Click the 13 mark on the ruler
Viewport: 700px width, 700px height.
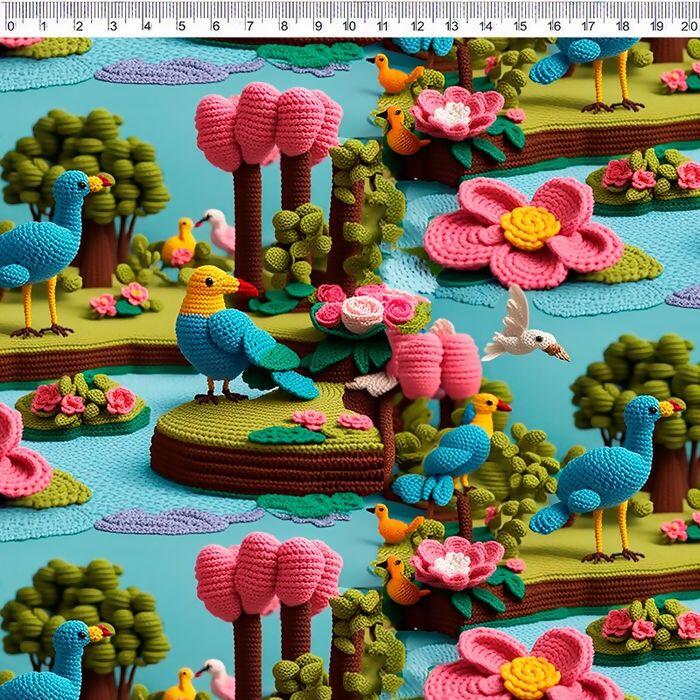(x=451, y=24)
